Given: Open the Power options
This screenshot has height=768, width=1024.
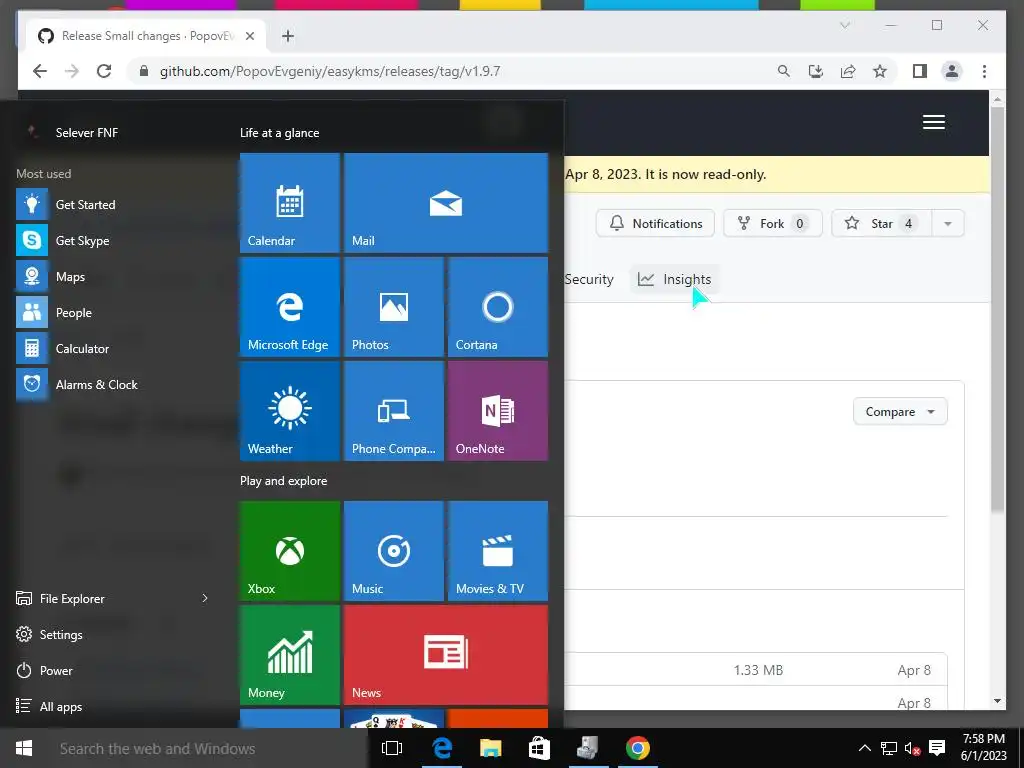Looking at the screenshot, I should 44,670.
